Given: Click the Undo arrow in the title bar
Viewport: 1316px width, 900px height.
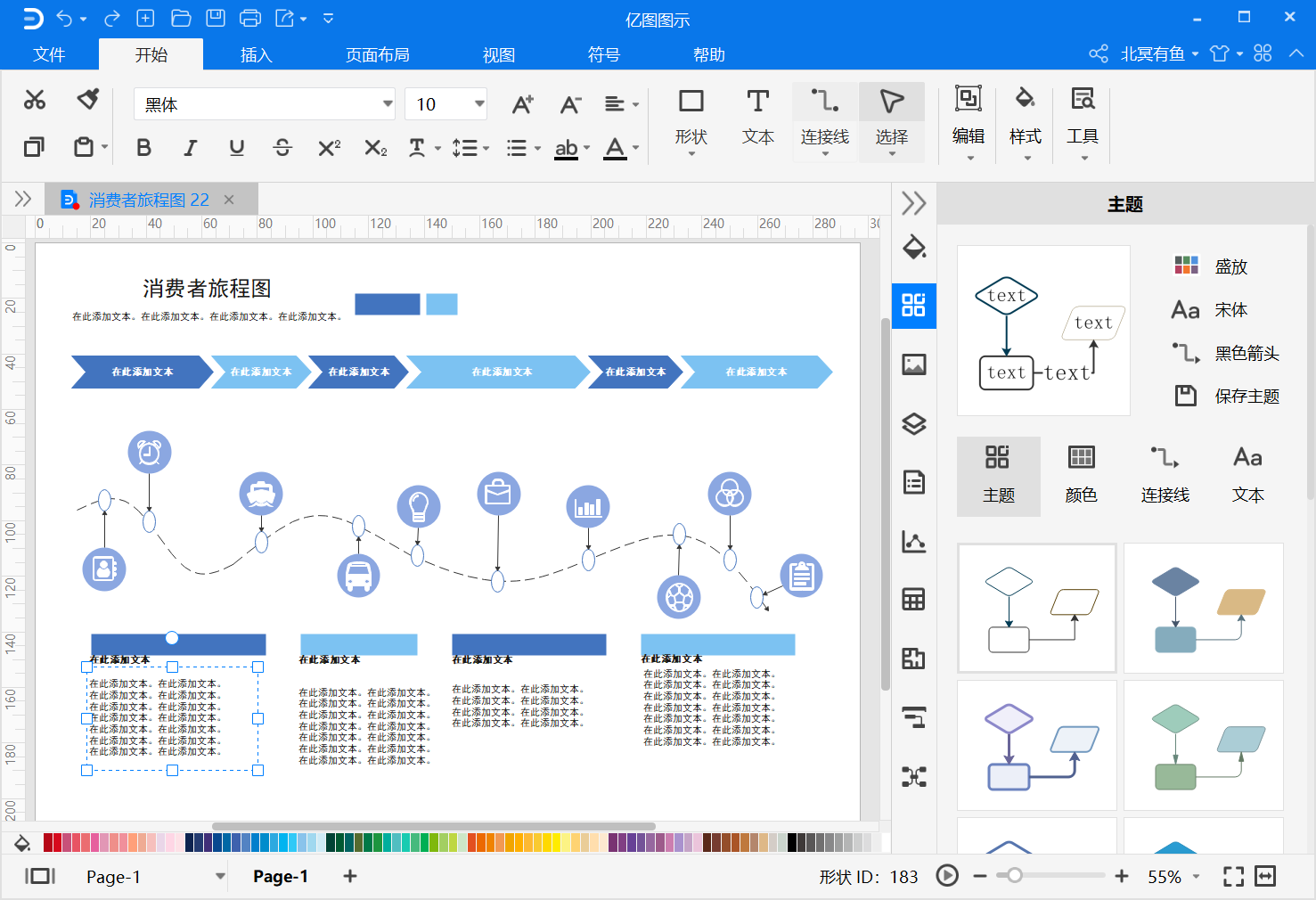Looking at the screenshot, I should point(65,18).
